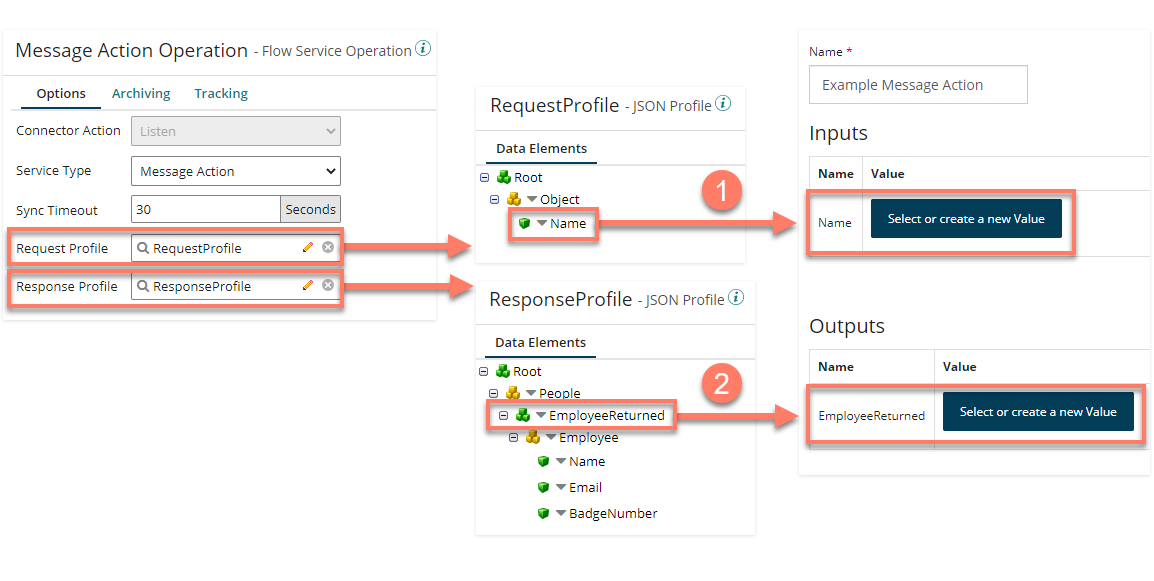This screenshot has height=581, width=1154.
Task: Edit Request Profile with the pencil icon
Action: click(308, 247)
